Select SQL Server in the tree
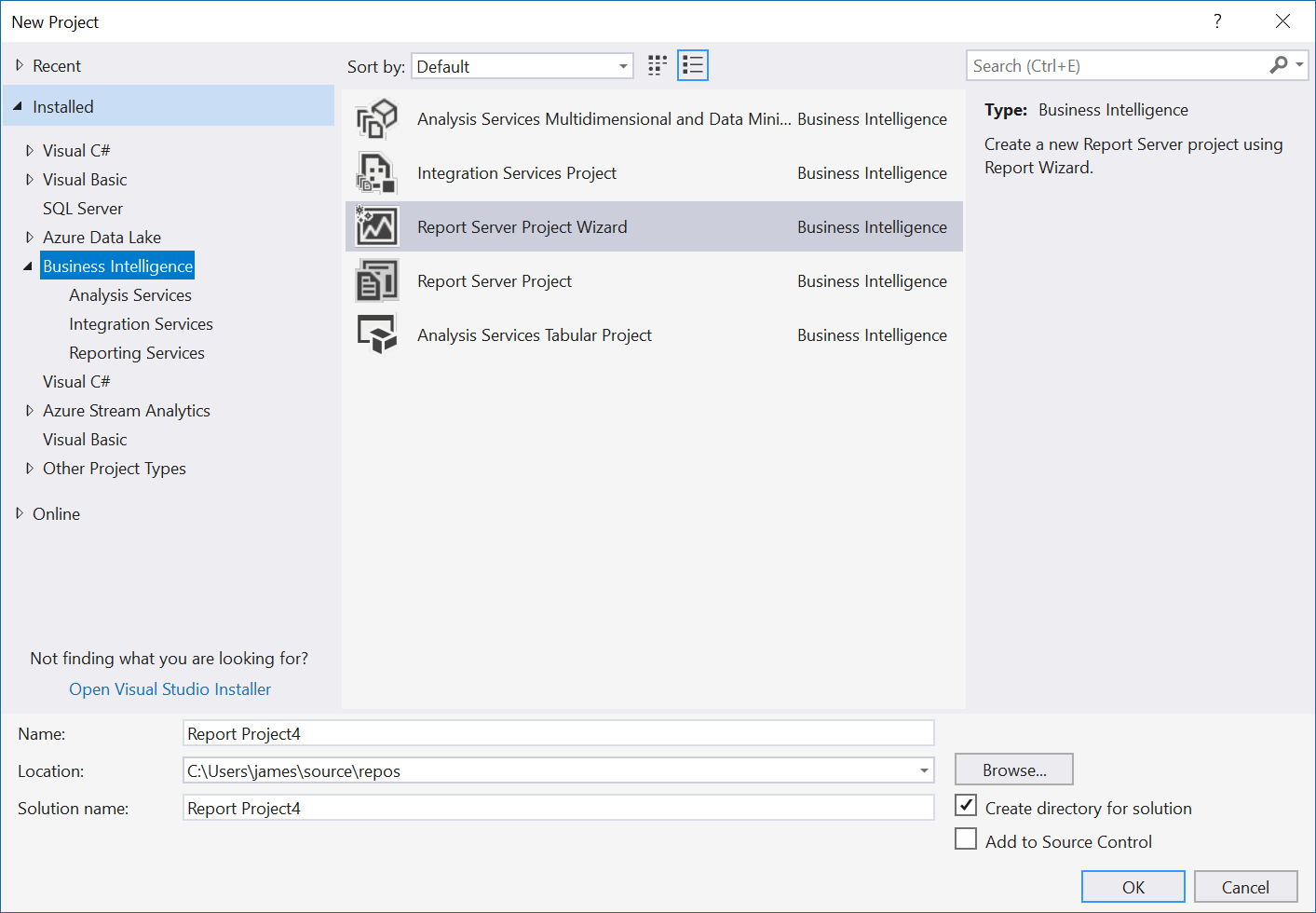The image size is (1316, 913). [x=83, y=209]
